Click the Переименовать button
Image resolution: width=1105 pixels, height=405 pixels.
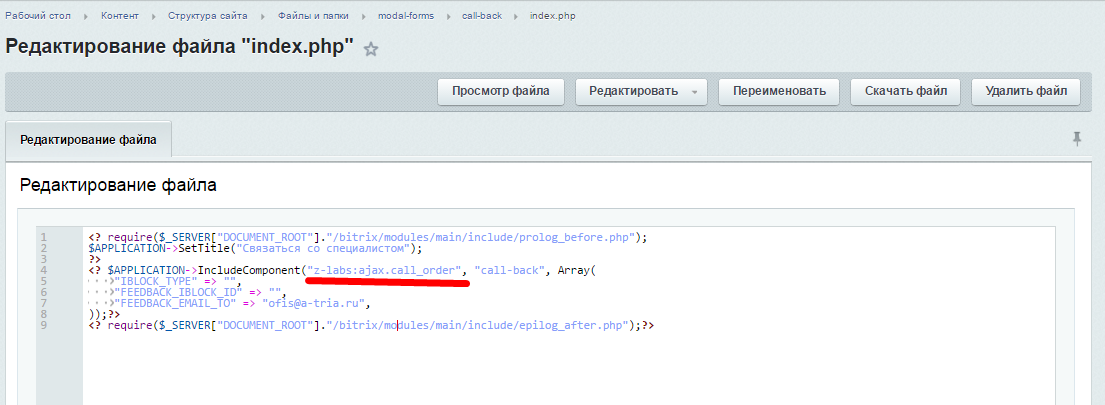779,92
